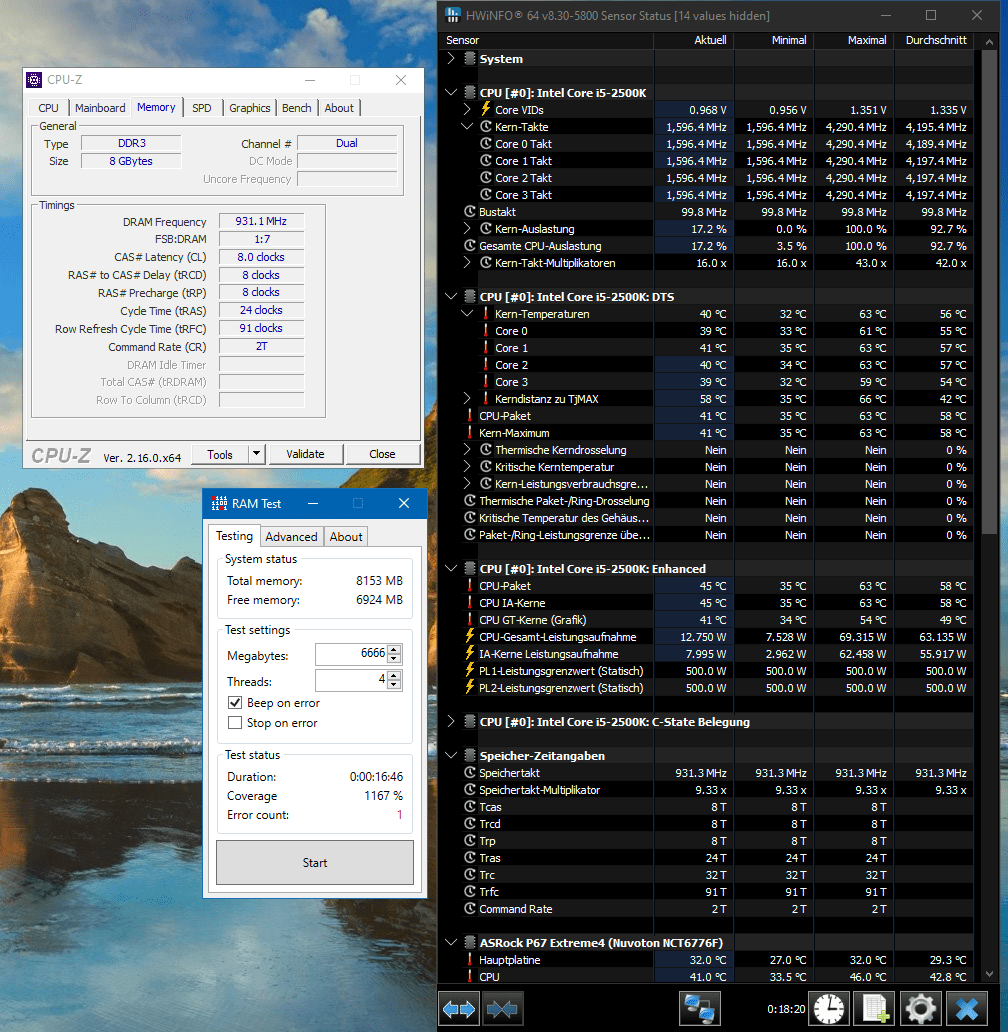This screenshot has width=1008, height=1032.
Task: Click chip icon beside ASRock P67 Extreme4 header
Action: 470,942
